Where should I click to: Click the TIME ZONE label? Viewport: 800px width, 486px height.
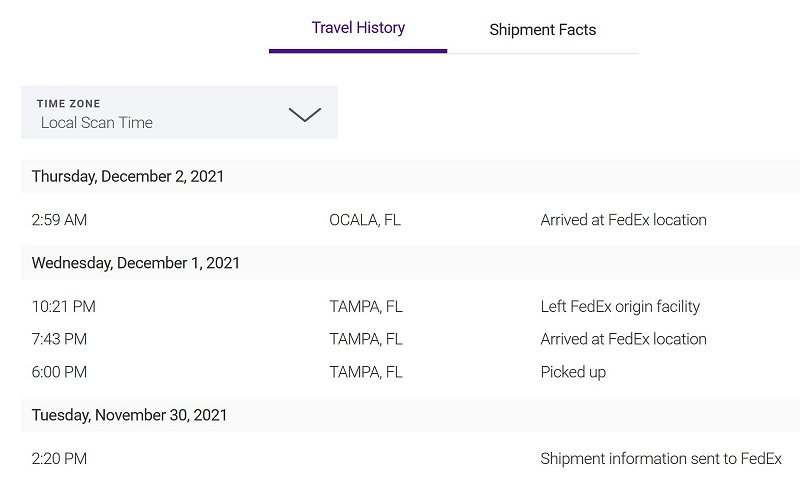click(68, 104)
